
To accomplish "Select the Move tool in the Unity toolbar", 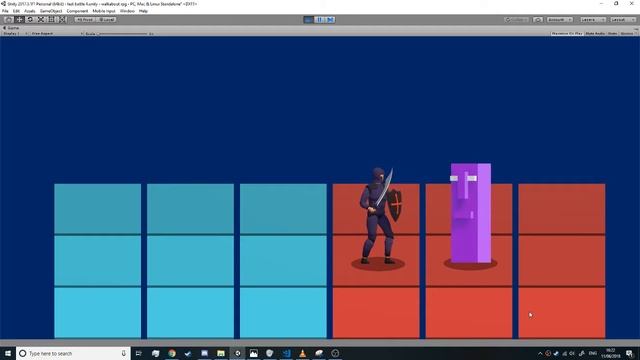I will pos(19,20).
